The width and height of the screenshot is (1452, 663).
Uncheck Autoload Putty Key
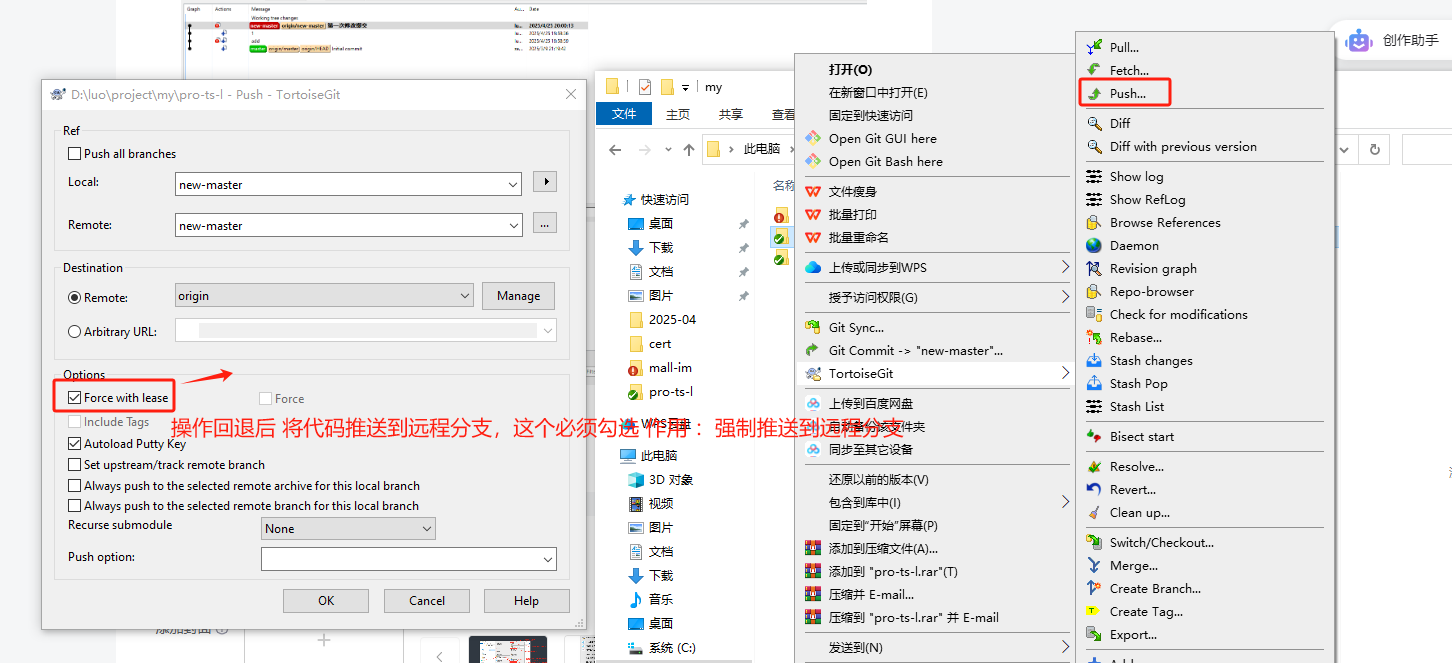(x=74, y=444)
